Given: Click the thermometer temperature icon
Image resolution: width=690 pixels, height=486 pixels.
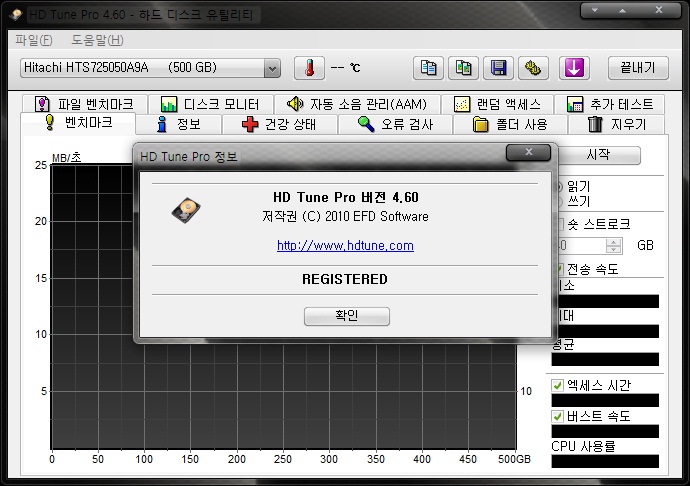Looking at the screenshot, I should (x=309, y=68).
